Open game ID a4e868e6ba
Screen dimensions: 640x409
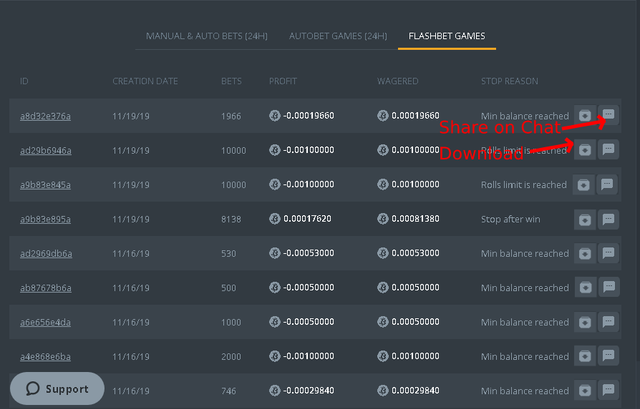pyautogui.click(x=45, y=356)
